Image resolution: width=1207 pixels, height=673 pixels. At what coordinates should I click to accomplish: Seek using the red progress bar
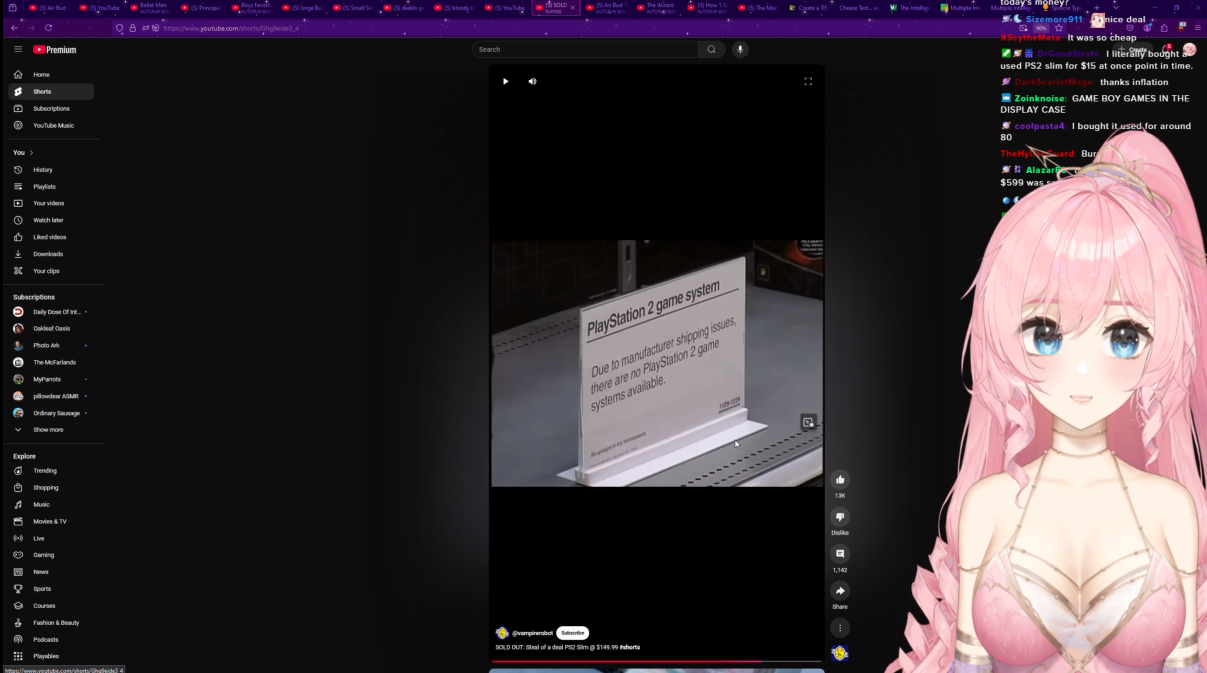tap(656, 661)
